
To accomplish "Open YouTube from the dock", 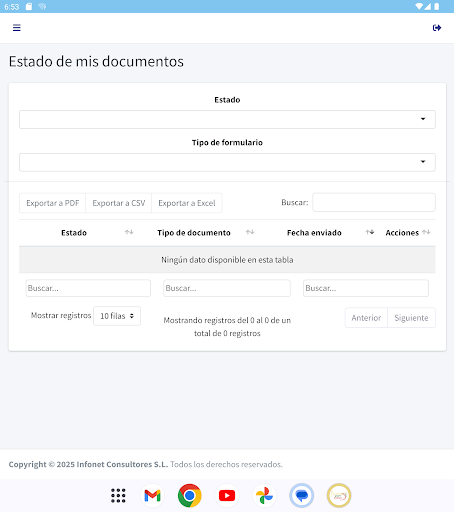I will [227, 495].
